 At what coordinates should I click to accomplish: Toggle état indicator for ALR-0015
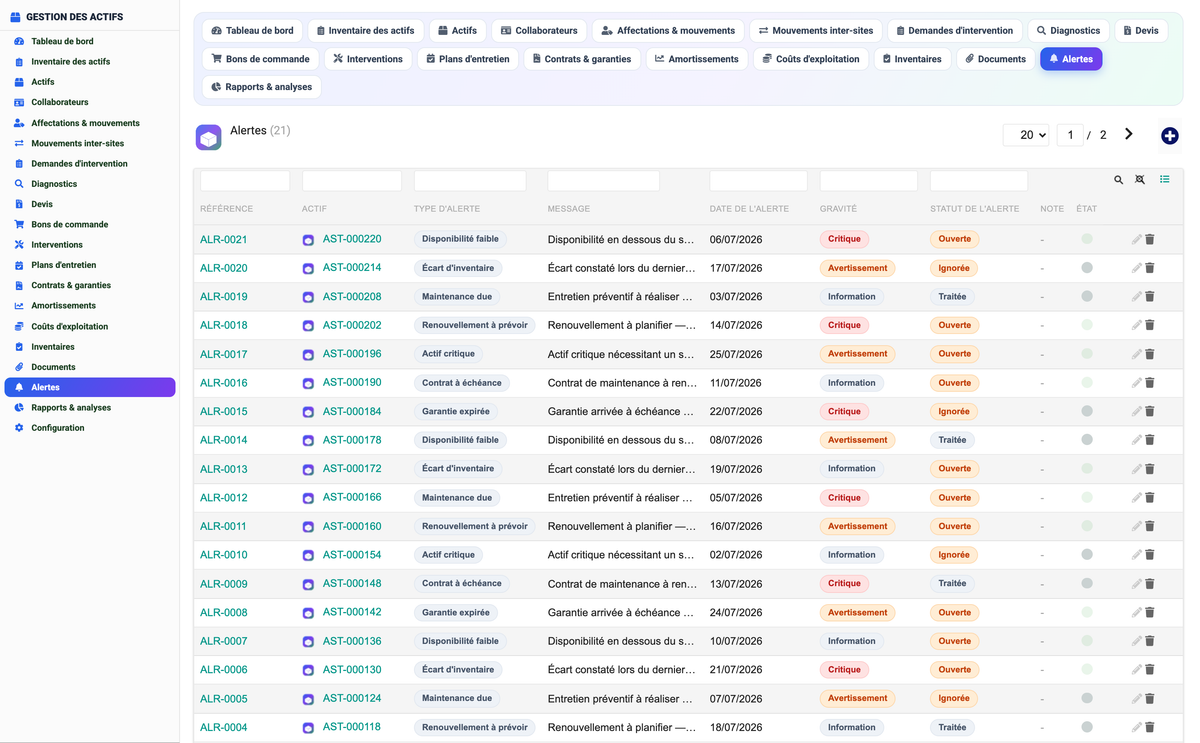click(x=1087, y=411)
